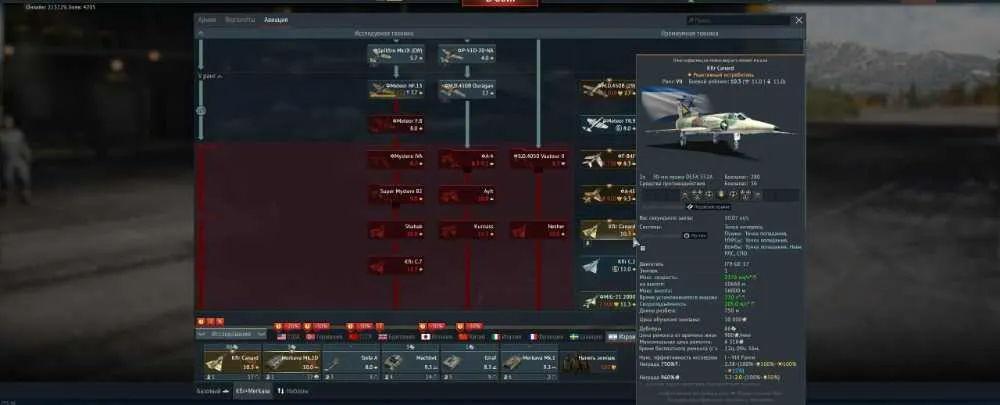This screenshot has width=1000, height=405.
Task: Switch to the Армия tab
Action: click(x=207, y=20)
